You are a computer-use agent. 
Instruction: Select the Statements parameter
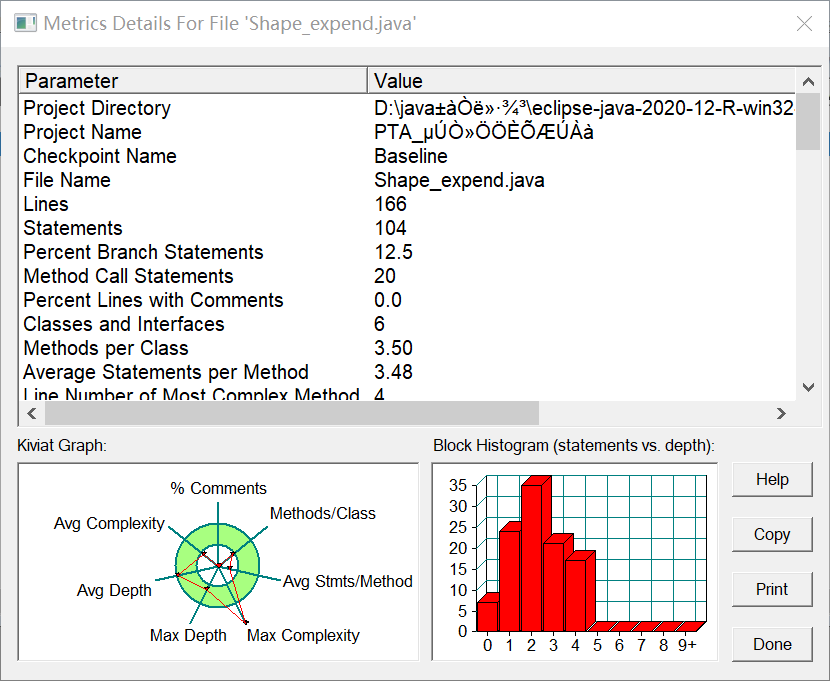73,228
